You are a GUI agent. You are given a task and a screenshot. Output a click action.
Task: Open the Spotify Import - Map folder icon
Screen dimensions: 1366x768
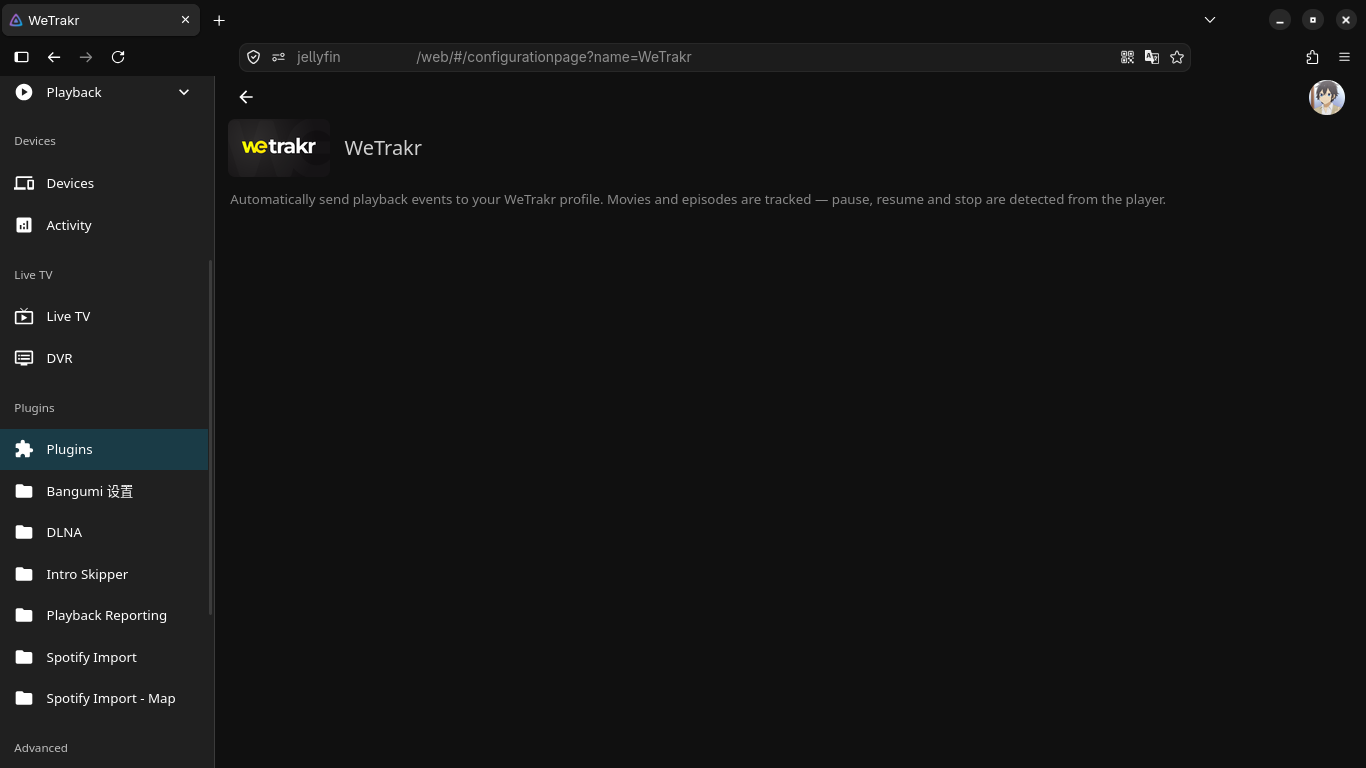[24, 698]
